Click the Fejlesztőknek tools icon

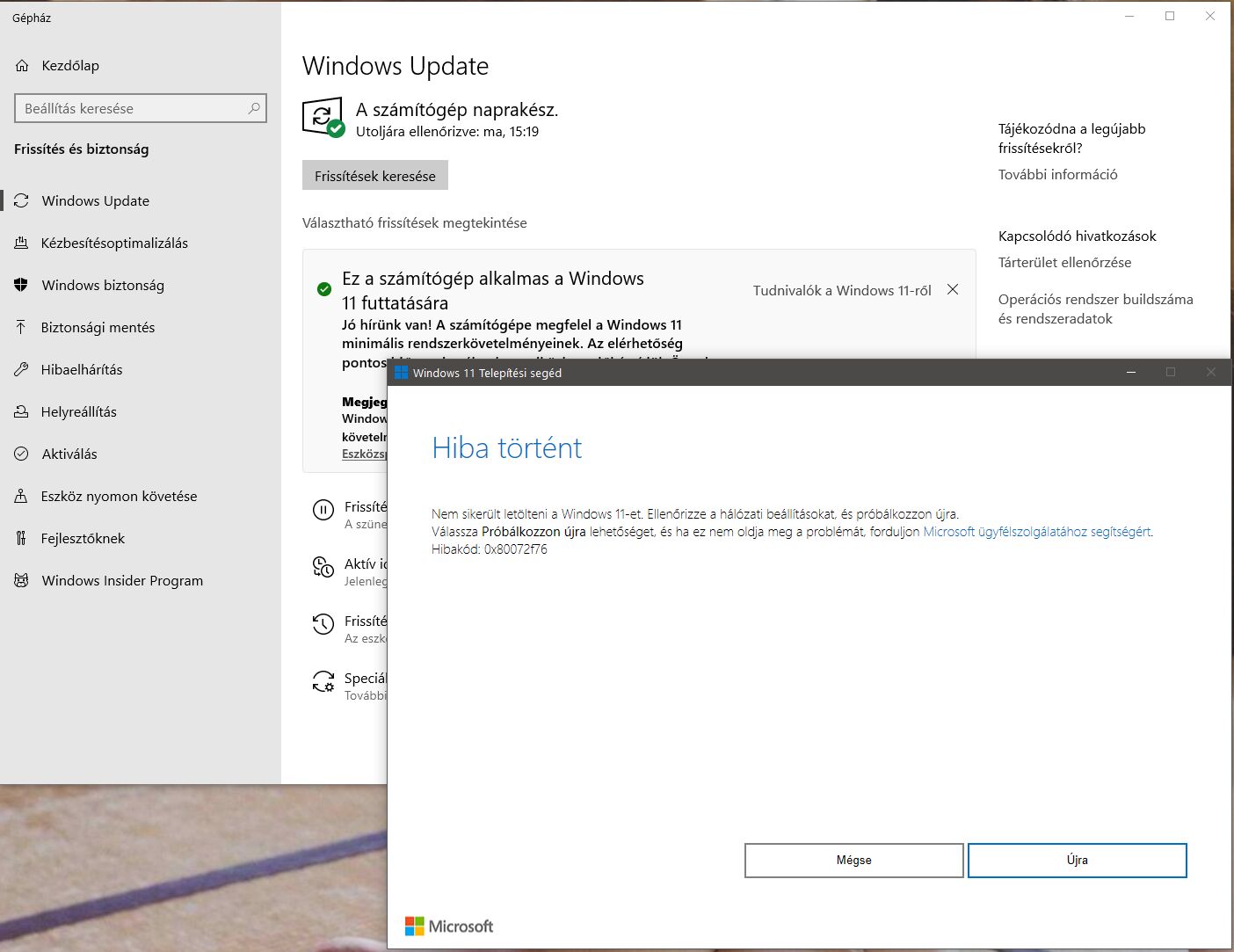click(x=21, y=538)
